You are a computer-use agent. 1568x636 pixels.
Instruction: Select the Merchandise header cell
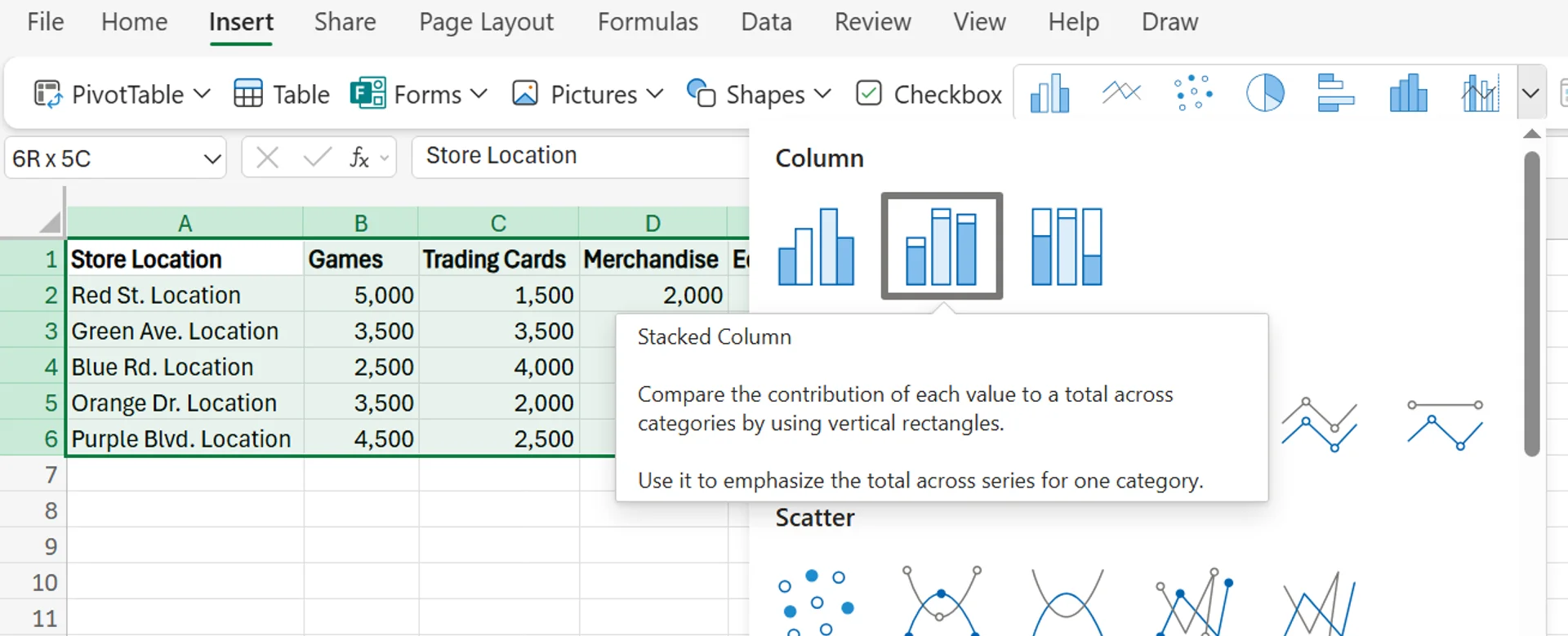point(653,259)
